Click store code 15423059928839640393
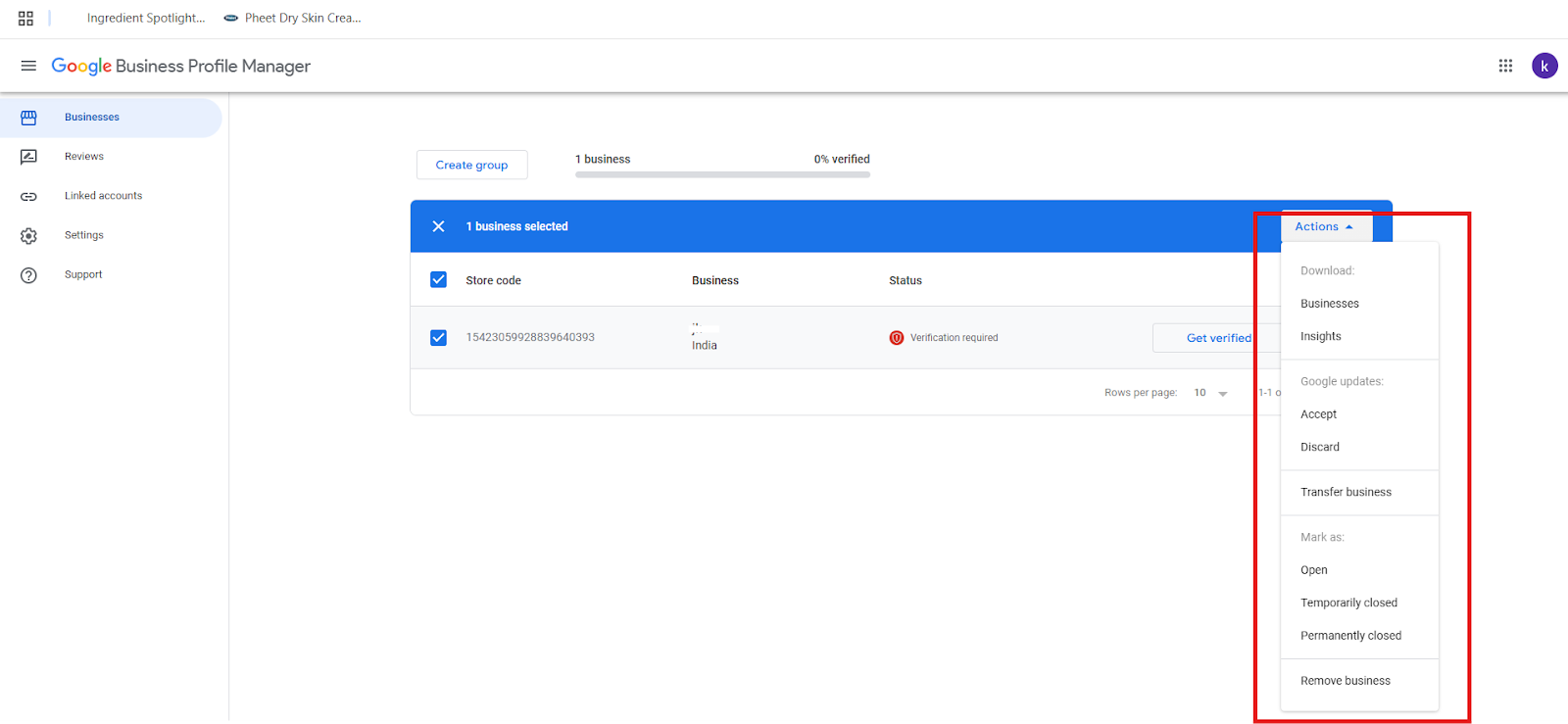 tap(530, 337)
